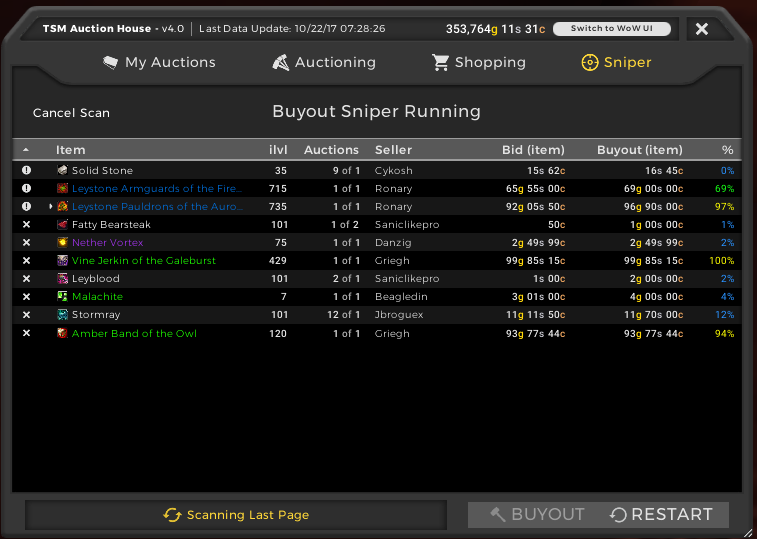
Task: Select the Leyblood item name
Action: click(96, 278)
